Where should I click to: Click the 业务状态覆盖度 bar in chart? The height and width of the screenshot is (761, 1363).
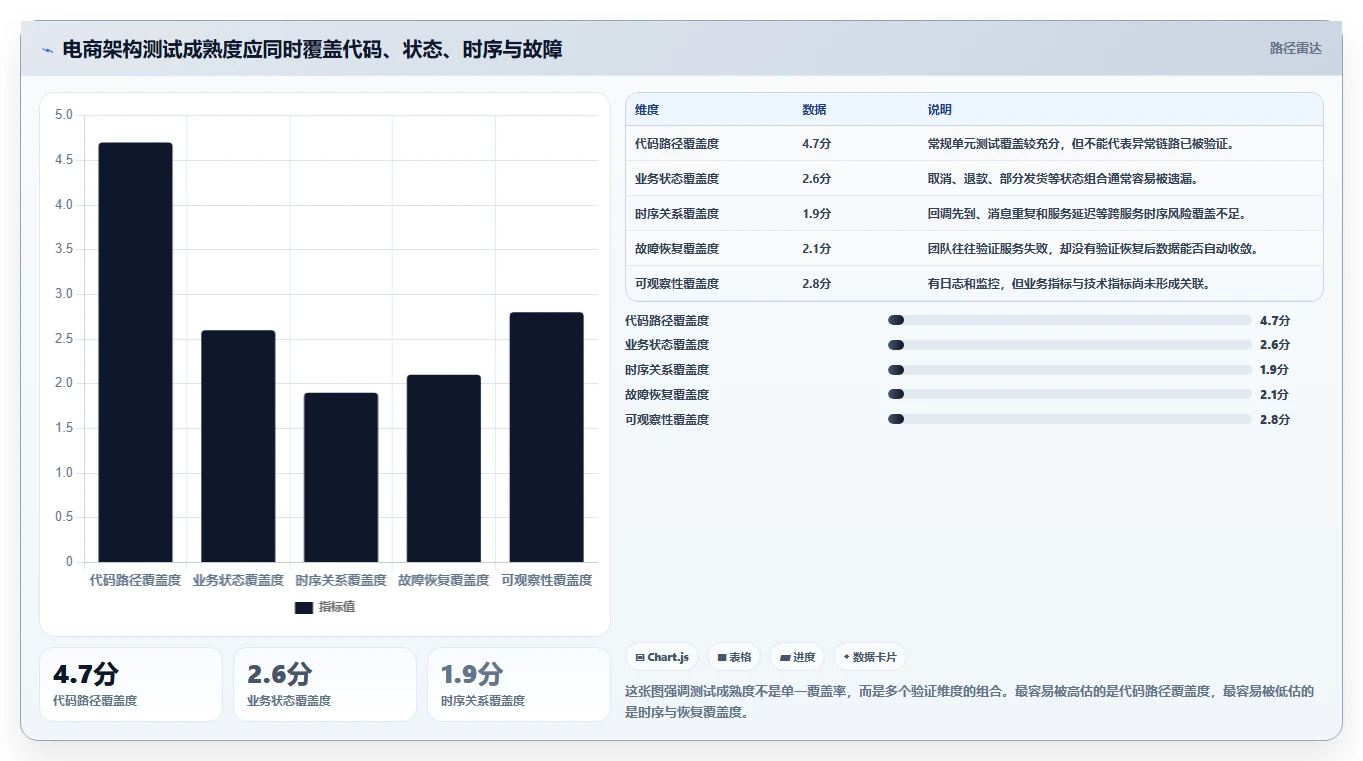tap(238, 446)
